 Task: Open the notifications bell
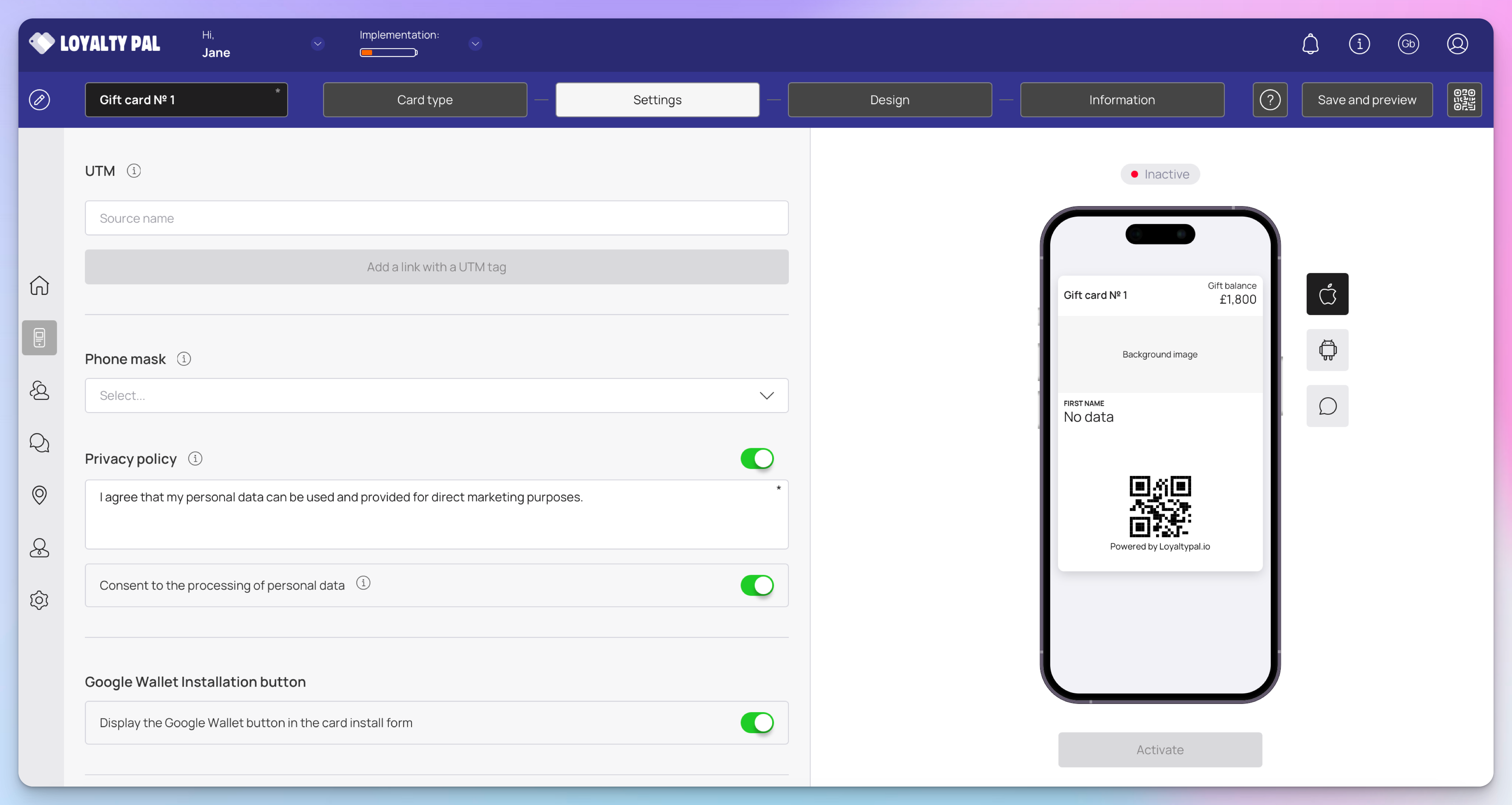point(1310,44)
